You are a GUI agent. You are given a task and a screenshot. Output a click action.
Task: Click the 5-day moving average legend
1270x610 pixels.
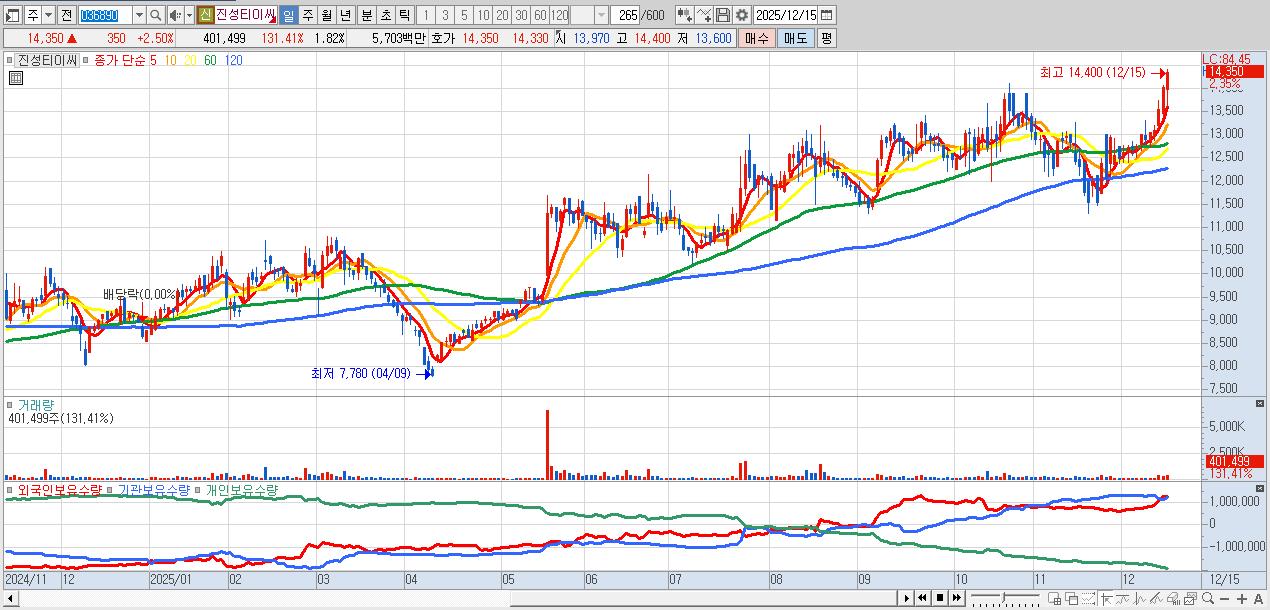tap(153, 60)
